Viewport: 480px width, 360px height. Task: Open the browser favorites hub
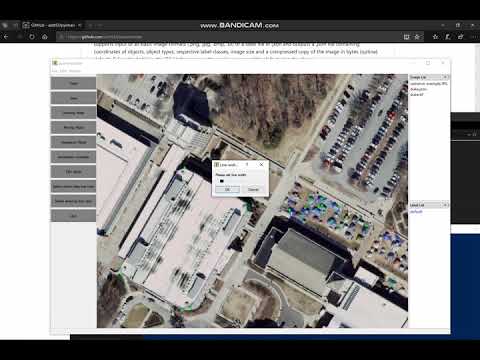(x=435, y=37)
